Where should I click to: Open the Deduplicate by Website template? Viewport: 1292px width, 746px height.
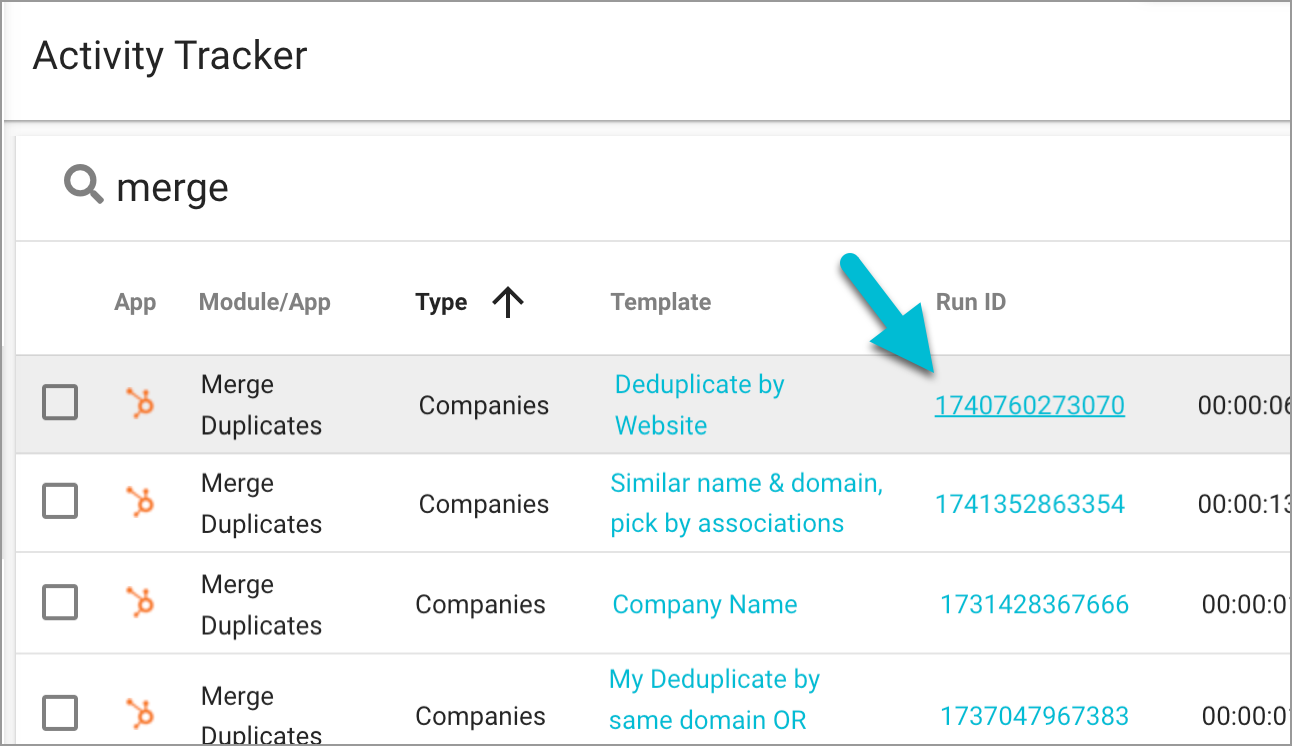(698, 404)
